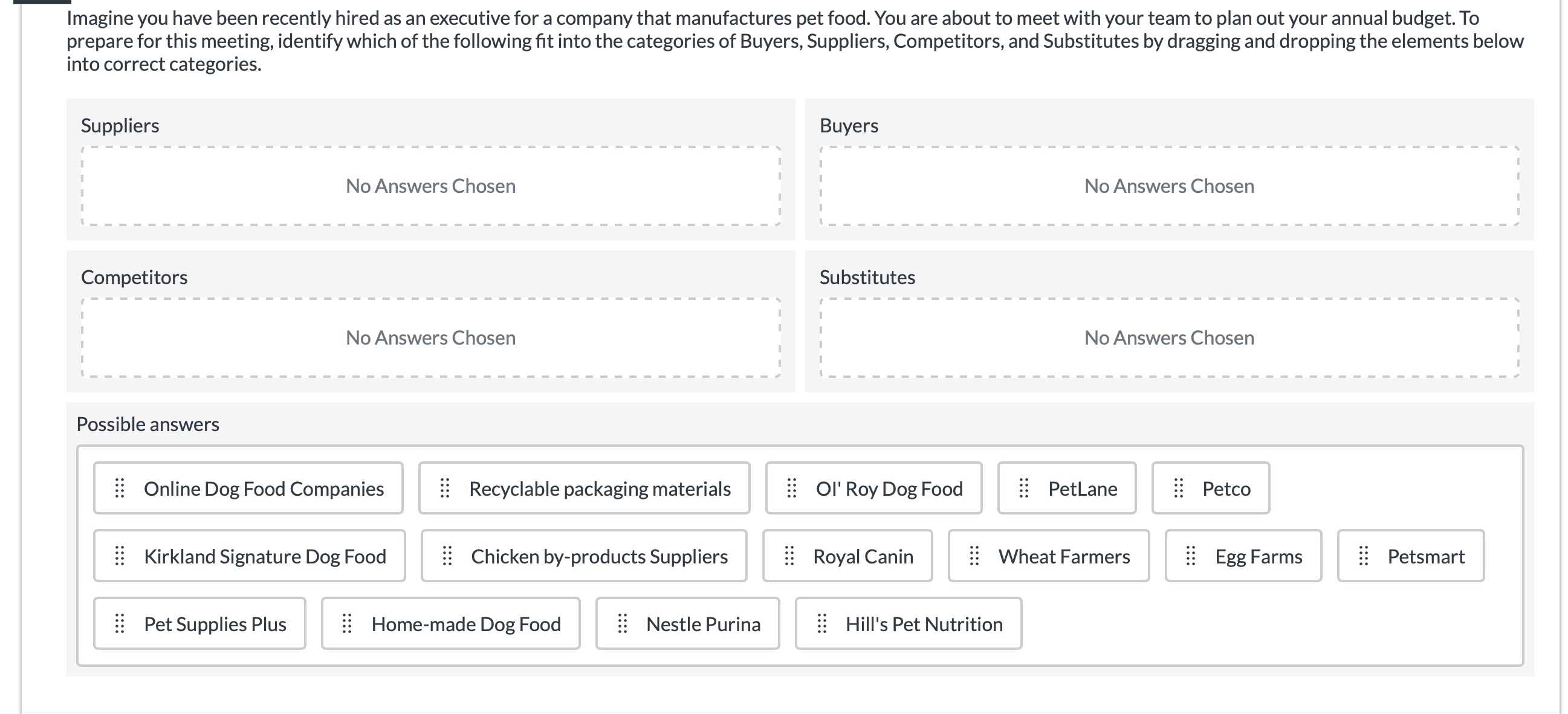Click the Buyers drop zone

click(1168, 186)
